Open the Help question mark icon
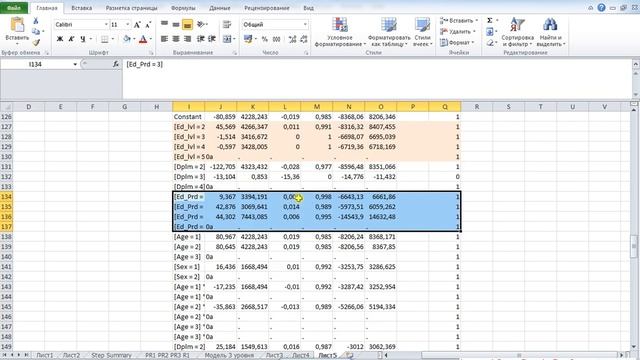The width and height of the screenshot is (640, 360). coord(601,8)
